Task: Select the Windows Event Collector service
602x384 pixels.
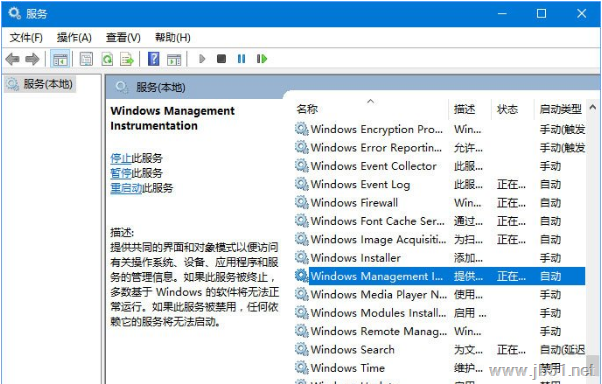Action: point(440,166)
